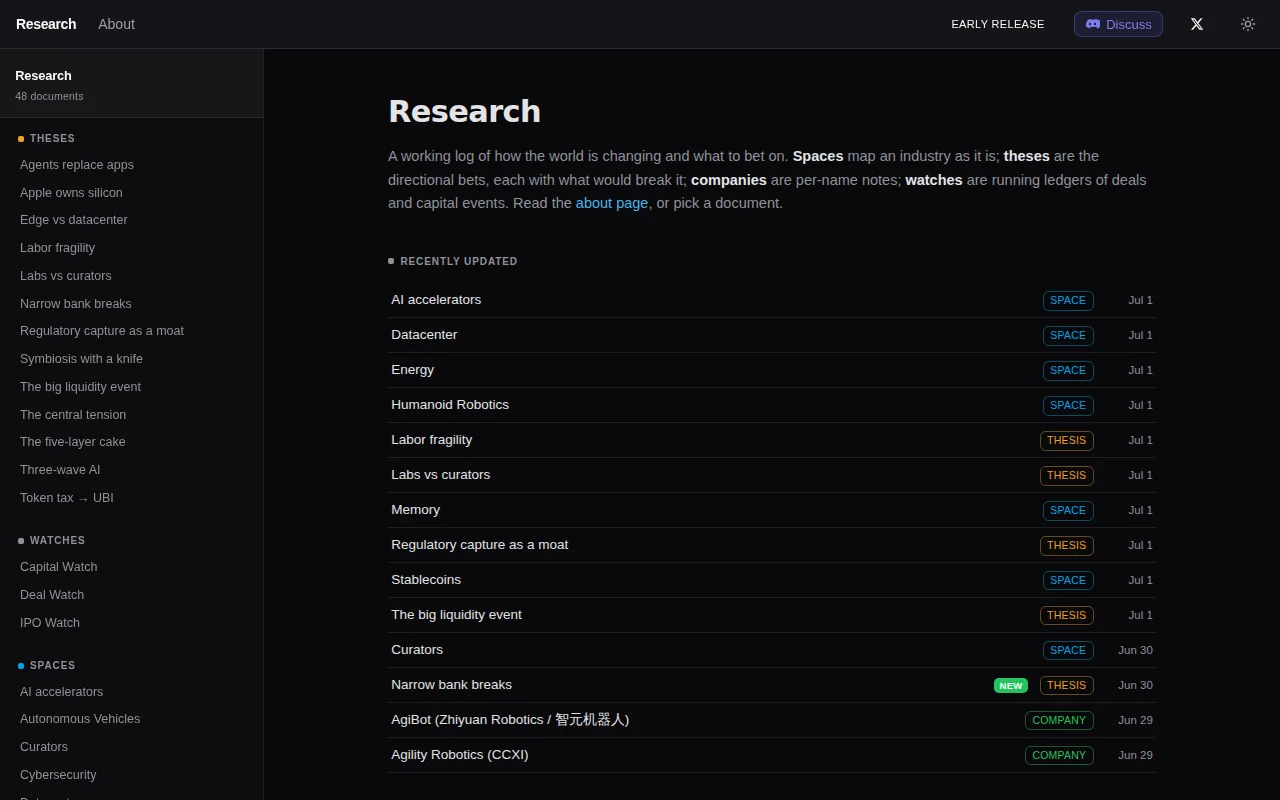Select 'Edge vs datacenter' in sidebar
The width and height of the screenshot is (1280, 800).
pos(74,220)
